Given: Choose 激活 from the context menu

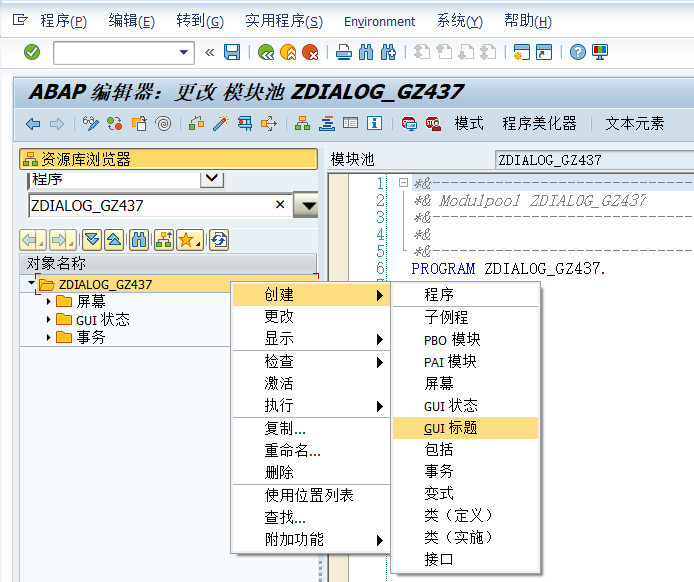Looking at the screenshot, I should pyautogui.click(x=311, y=383).
